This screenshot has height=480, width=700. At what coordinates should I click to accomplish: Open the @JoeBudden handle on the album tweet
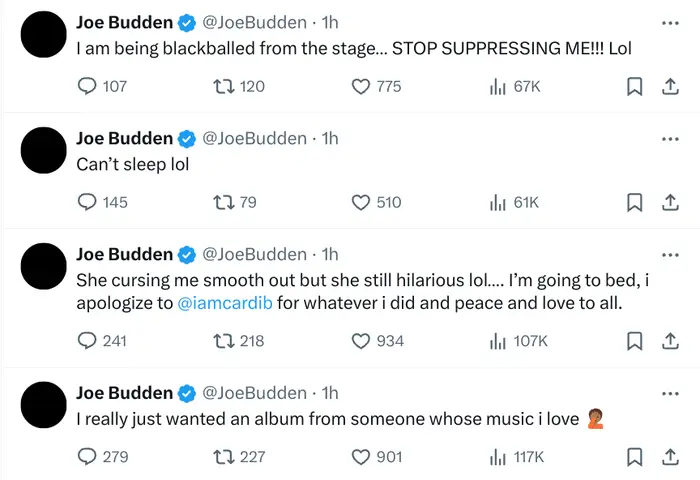tap(254, 393)
